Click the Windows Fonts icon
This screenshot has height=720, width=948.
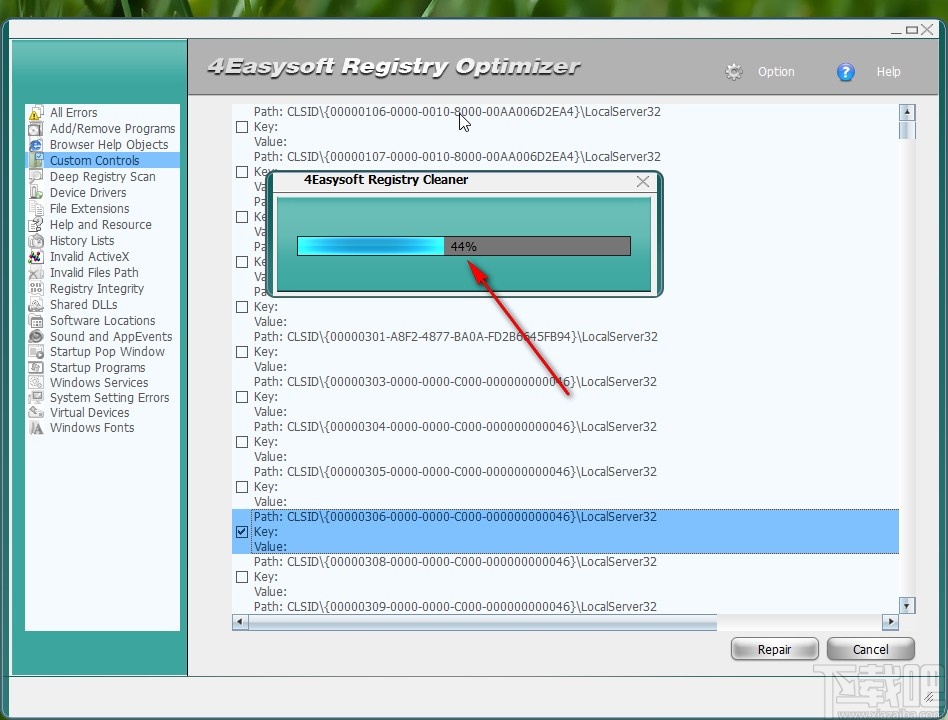(x=36, y=428)
